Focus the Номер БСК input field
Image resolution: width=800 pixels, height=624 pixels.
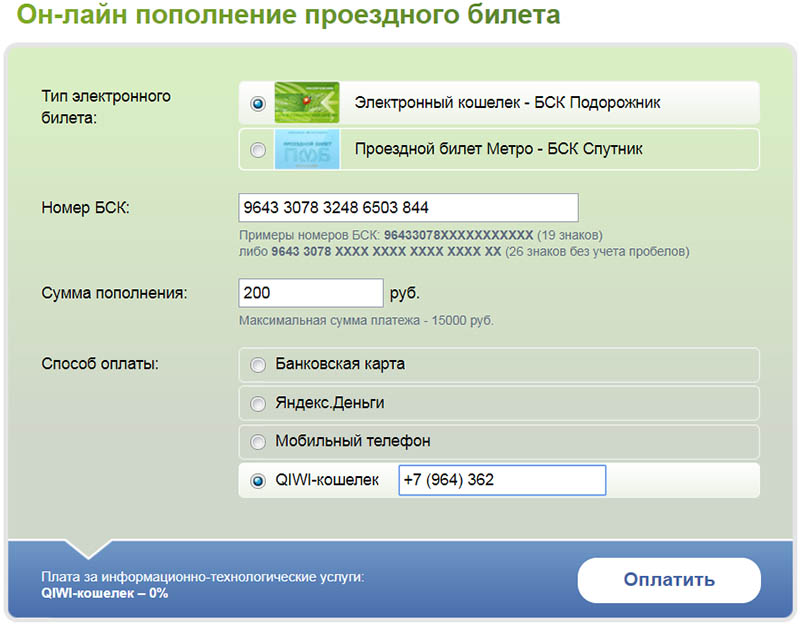point(408,208)
